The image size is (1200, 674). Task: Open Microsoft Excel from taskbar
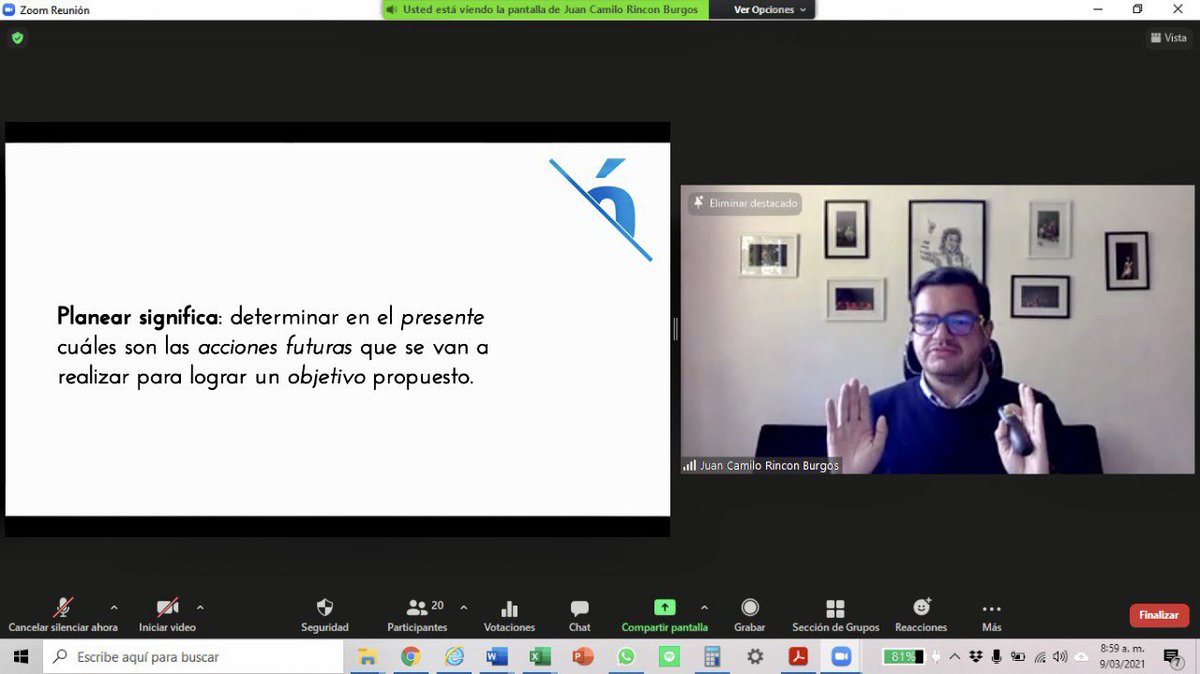tap(540, 657)
